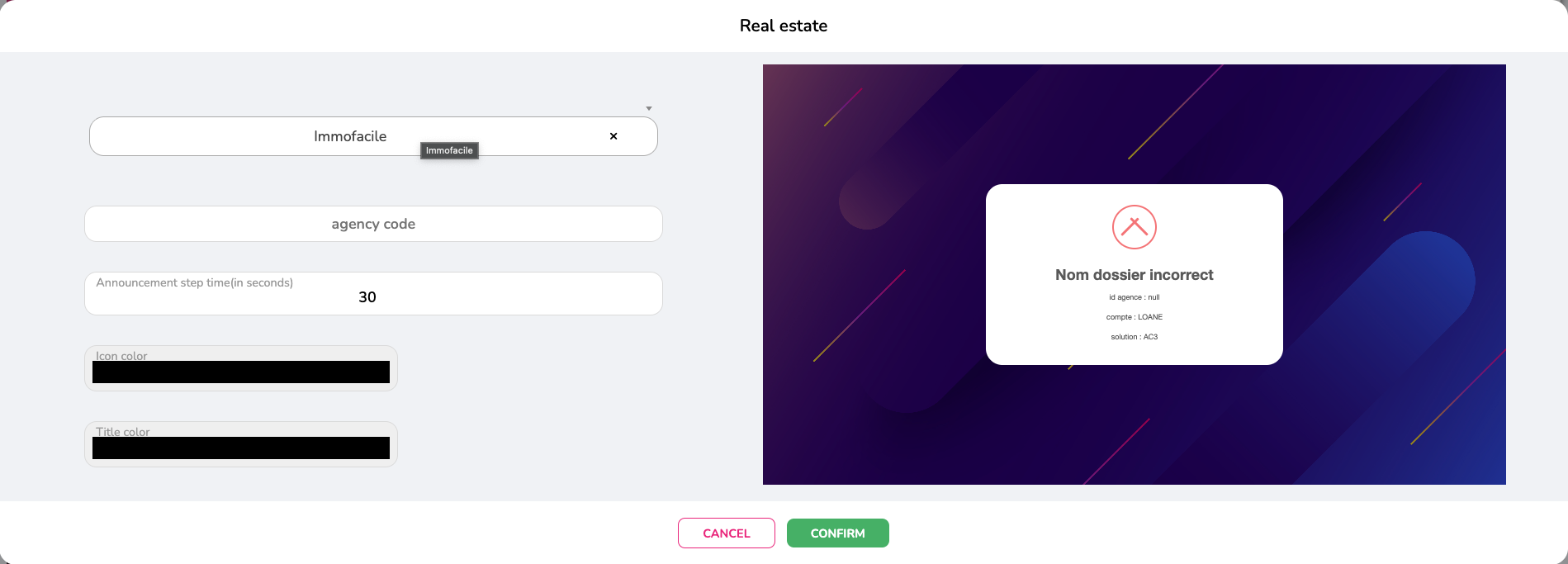The width and height of the screenshot is (1568, 564).
Task: Select the 'Nom dossier incorrect' heading
Action: [x=1134, y=275]
